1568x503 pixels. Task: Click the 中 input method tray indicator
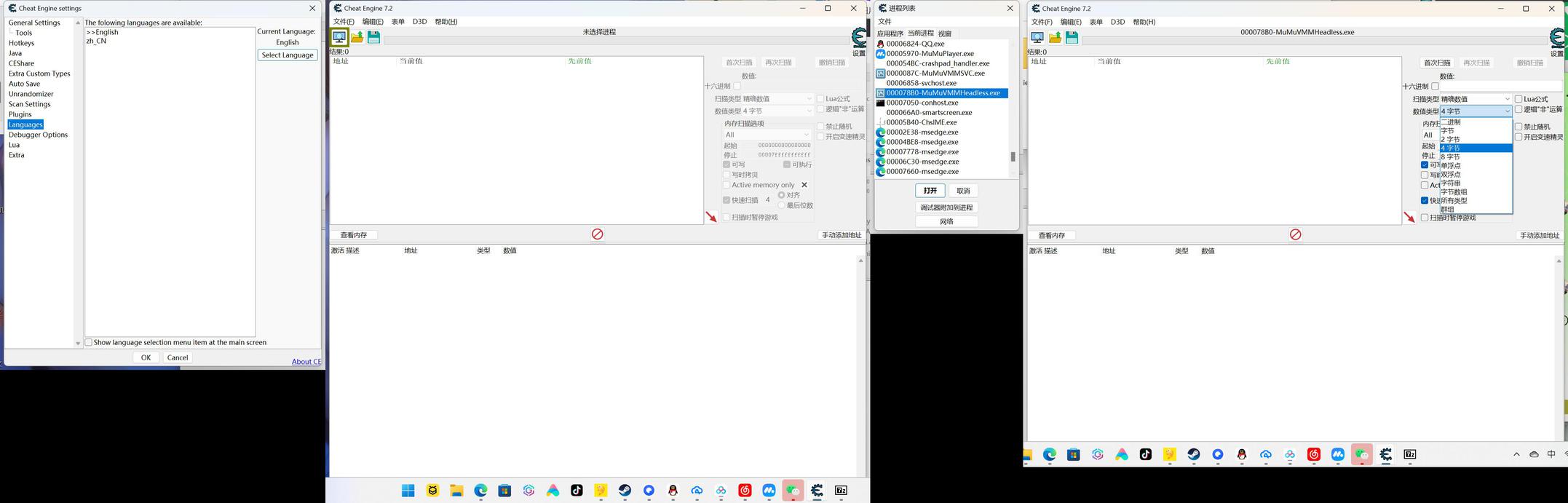coord(1551,454)
